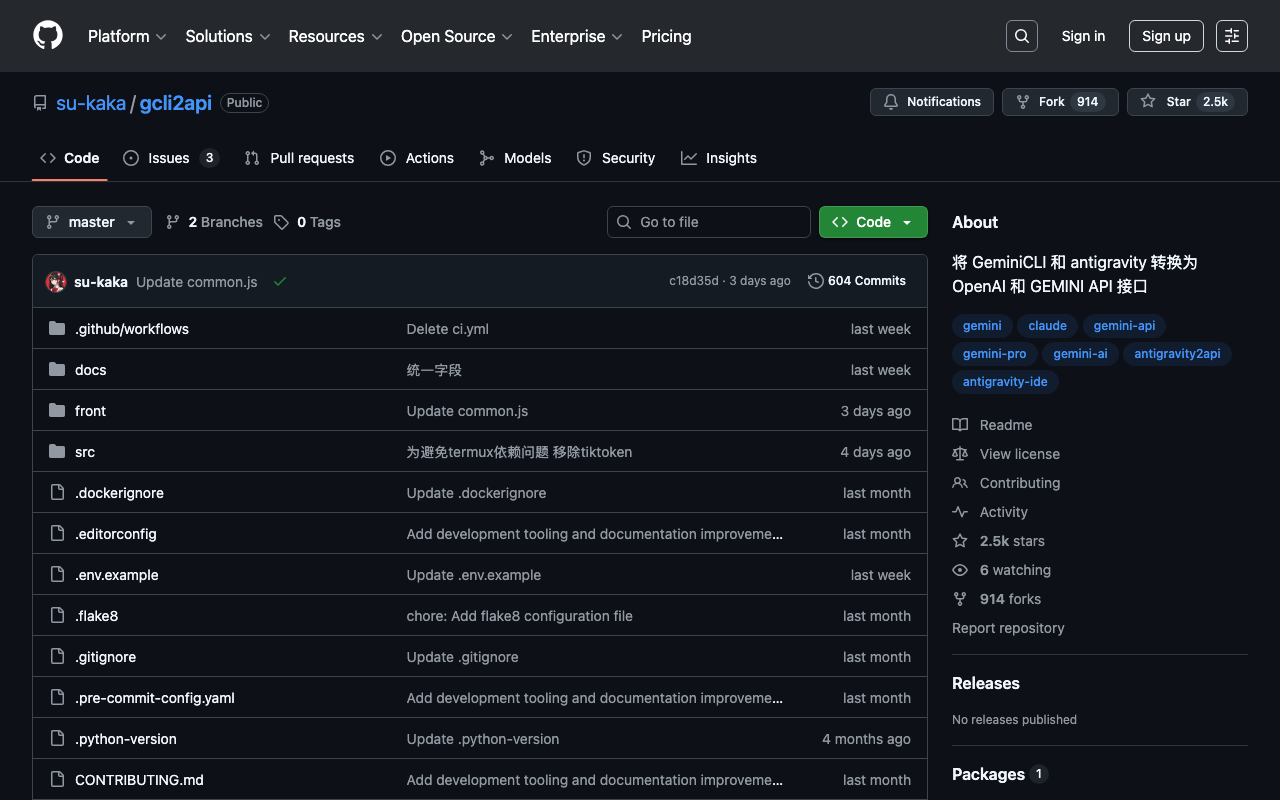Click su-kaka's avatar in latest commit
1280x800 pixels.
click(x=56, y=282)
